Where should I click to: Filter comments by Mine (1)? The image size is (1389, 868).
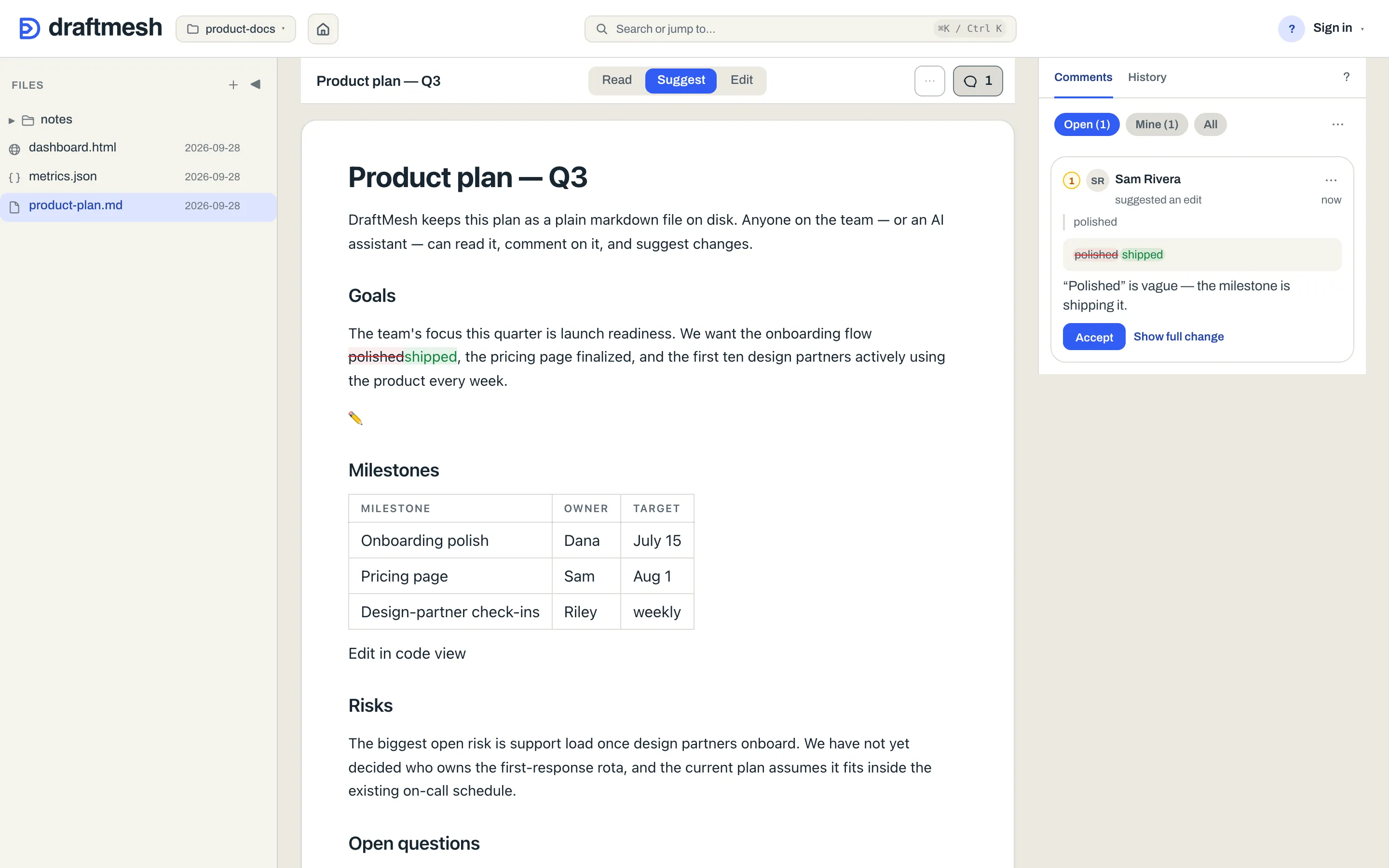click(x=1157, y=124)
